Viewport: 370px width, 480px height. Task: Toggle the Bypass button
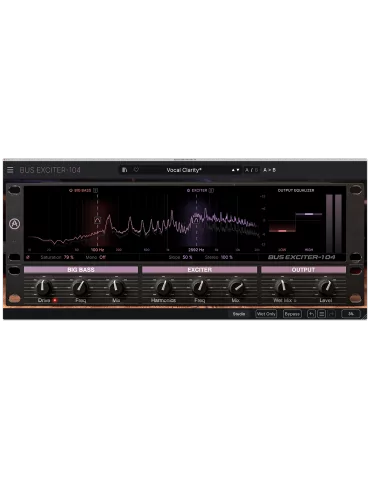pyautogui.click(x=292, y=314)
